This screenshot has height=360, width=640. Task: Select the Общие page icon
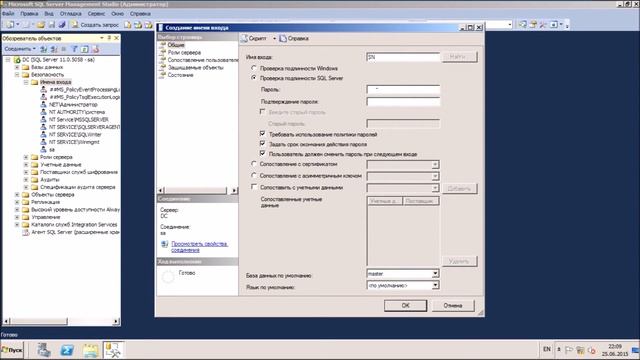[x=162, y=45]
